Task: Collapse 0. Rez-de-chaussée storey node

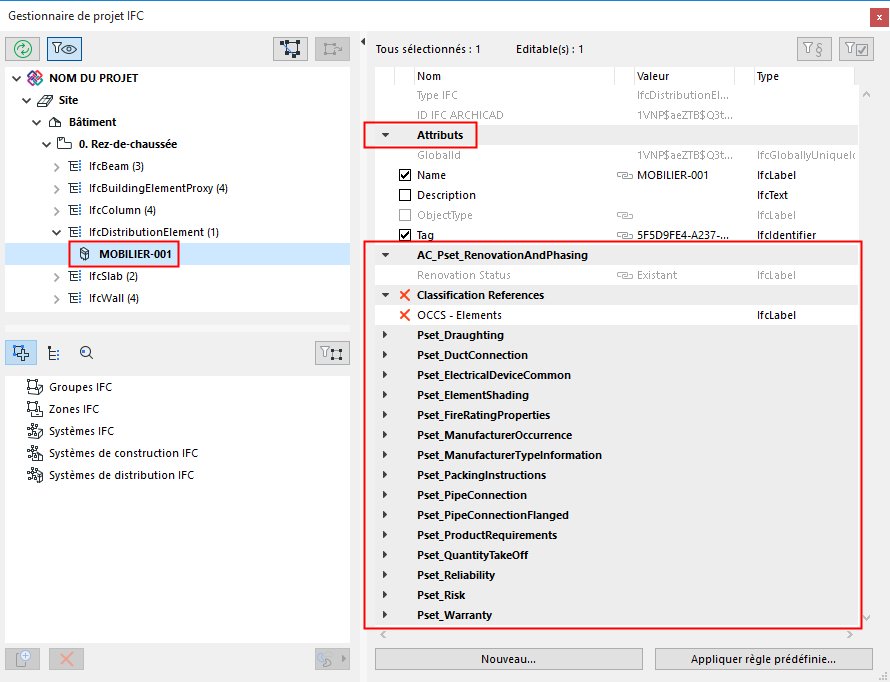Action: (x=47, y=145)
